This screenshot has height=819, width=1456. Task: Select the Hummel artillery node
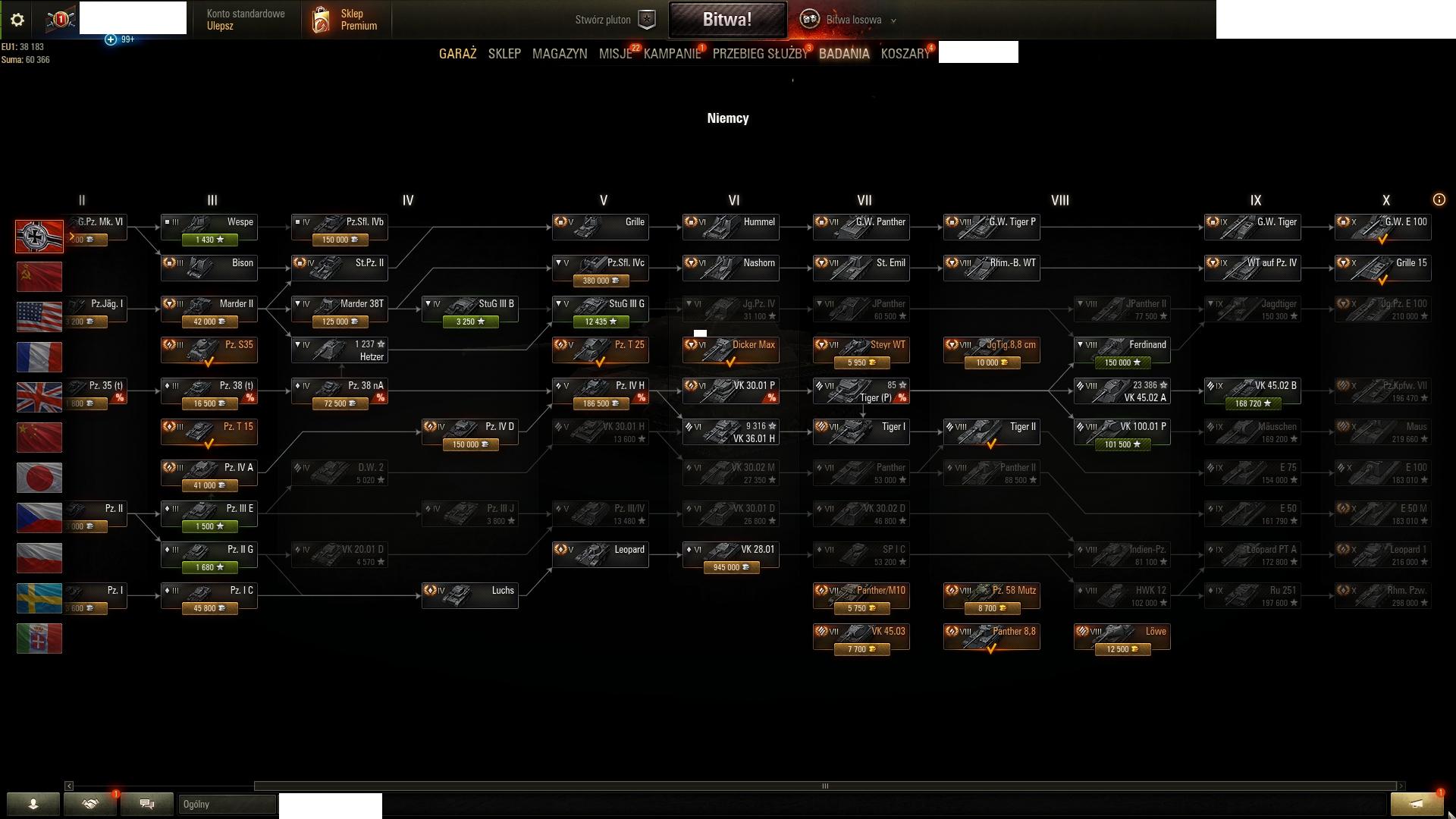tap(731, 227)
